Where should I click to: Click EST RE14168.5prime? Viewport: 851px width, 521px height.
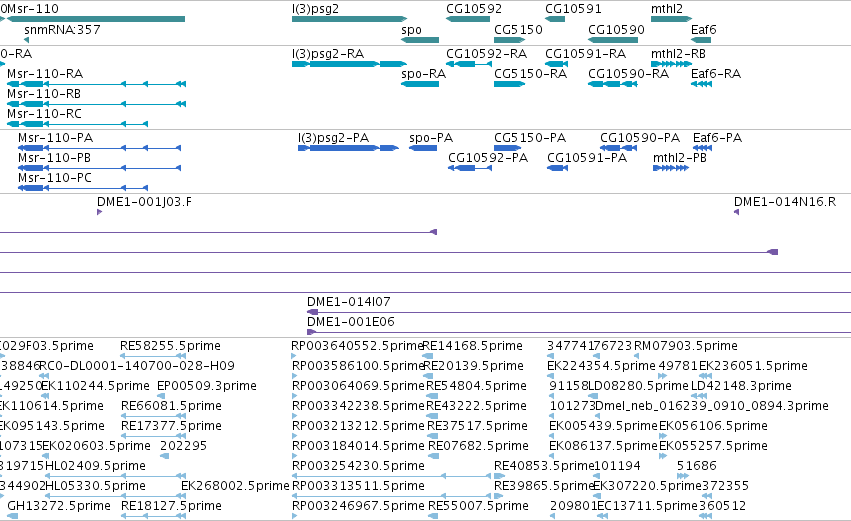click(x=428, y=355)
